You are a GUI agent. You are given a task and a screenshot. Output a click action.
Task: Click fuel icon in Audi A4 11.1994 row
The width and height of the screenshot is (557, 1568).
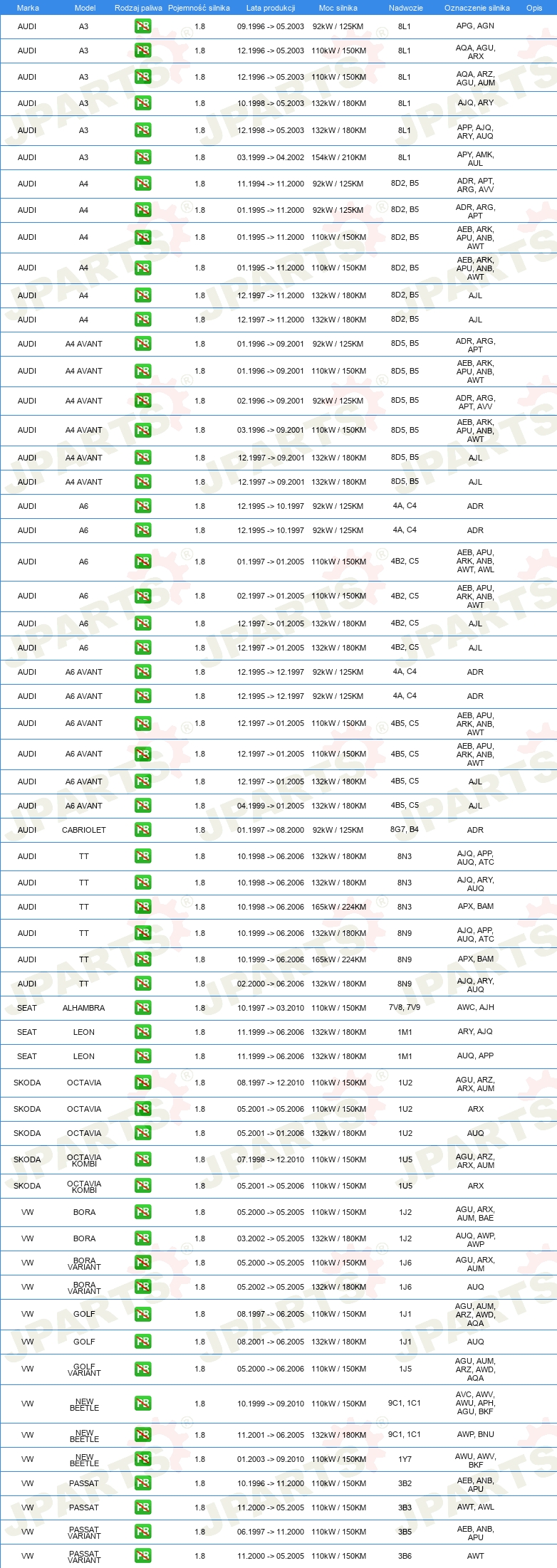(142, 184)
